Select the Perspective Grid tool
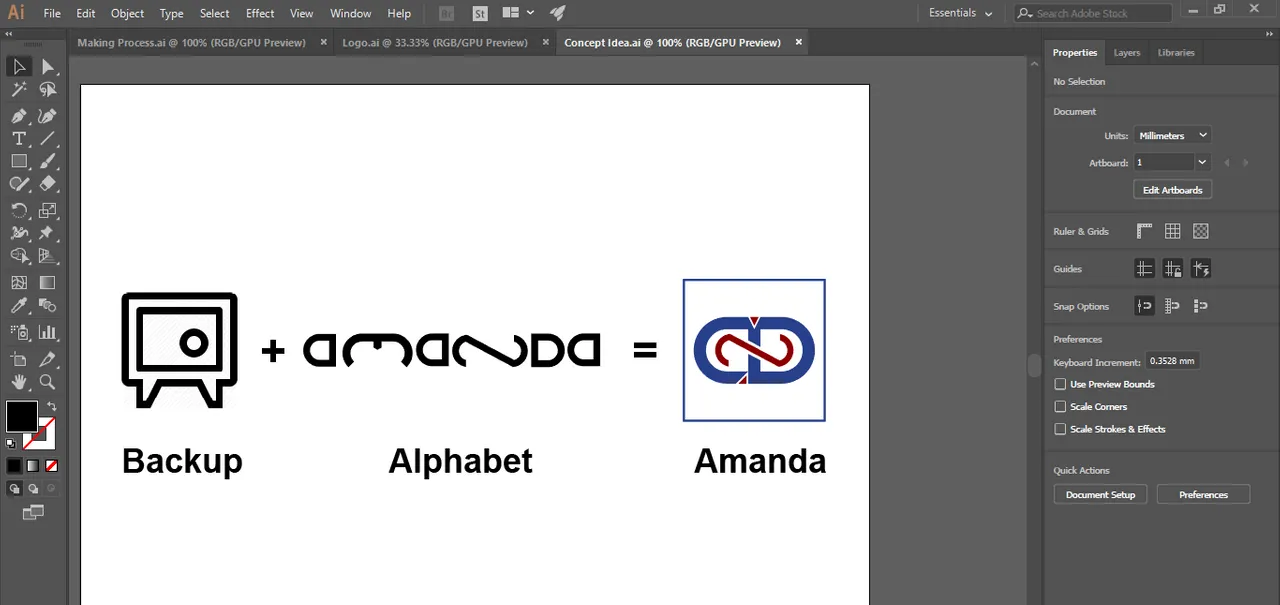The height and width of the screenshot is (605, 1280). (x=47, y=257)
